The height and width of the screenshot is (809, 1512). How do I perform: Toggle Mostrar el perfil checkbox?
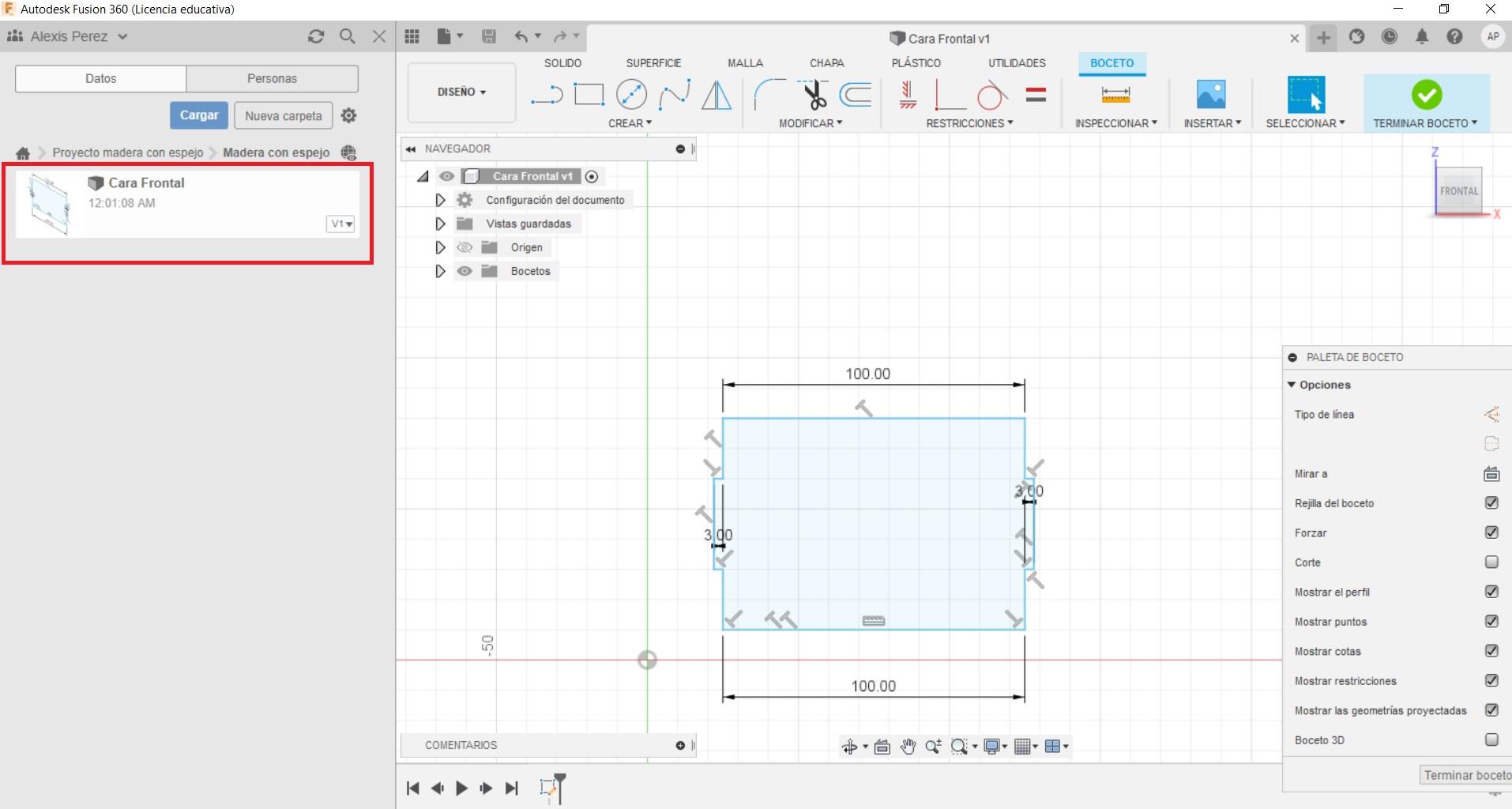[1491, 592]
